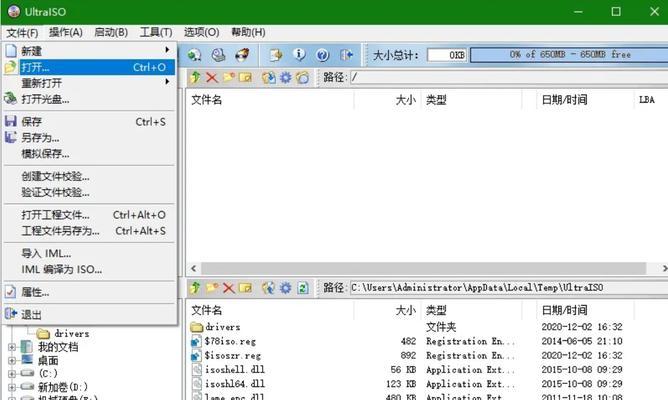Go up one level in the image path toolbar
The height and width of the screenshot is (400, 668).
196,77
